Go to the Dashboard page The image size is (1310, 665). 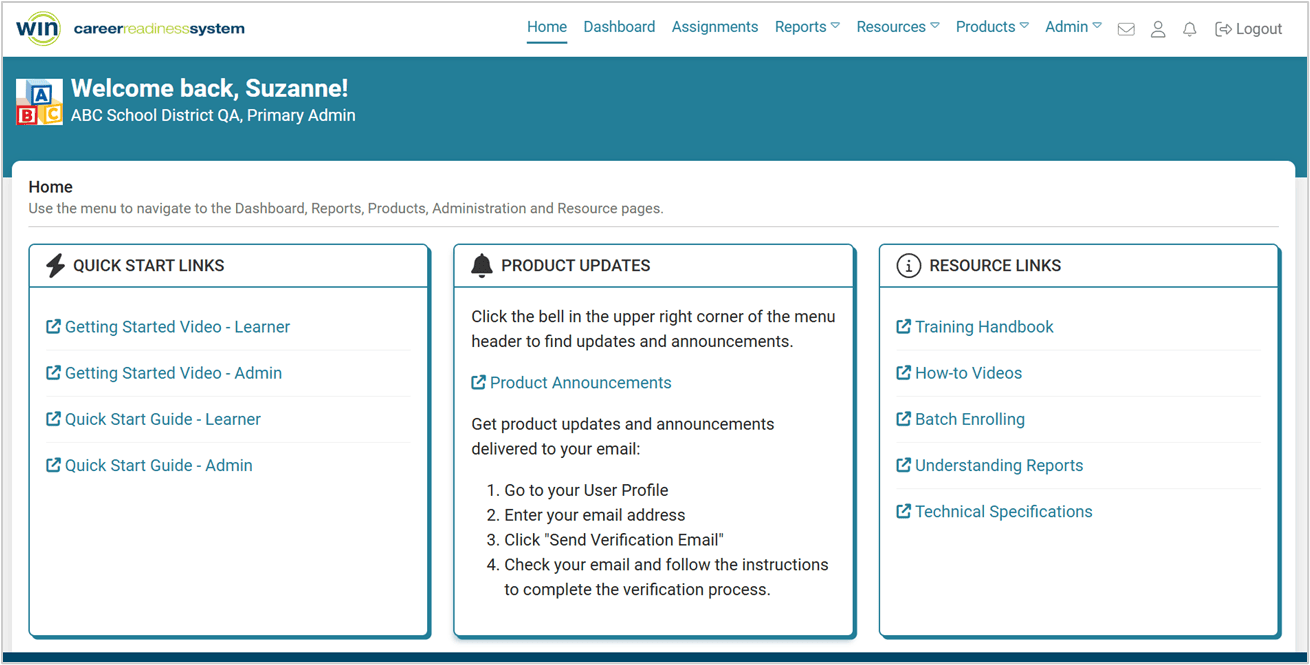(619, 27)
